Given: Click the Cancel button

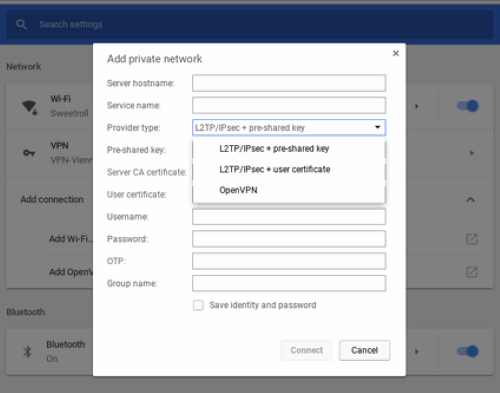Looking at the screenshot, I should point(364,350).
